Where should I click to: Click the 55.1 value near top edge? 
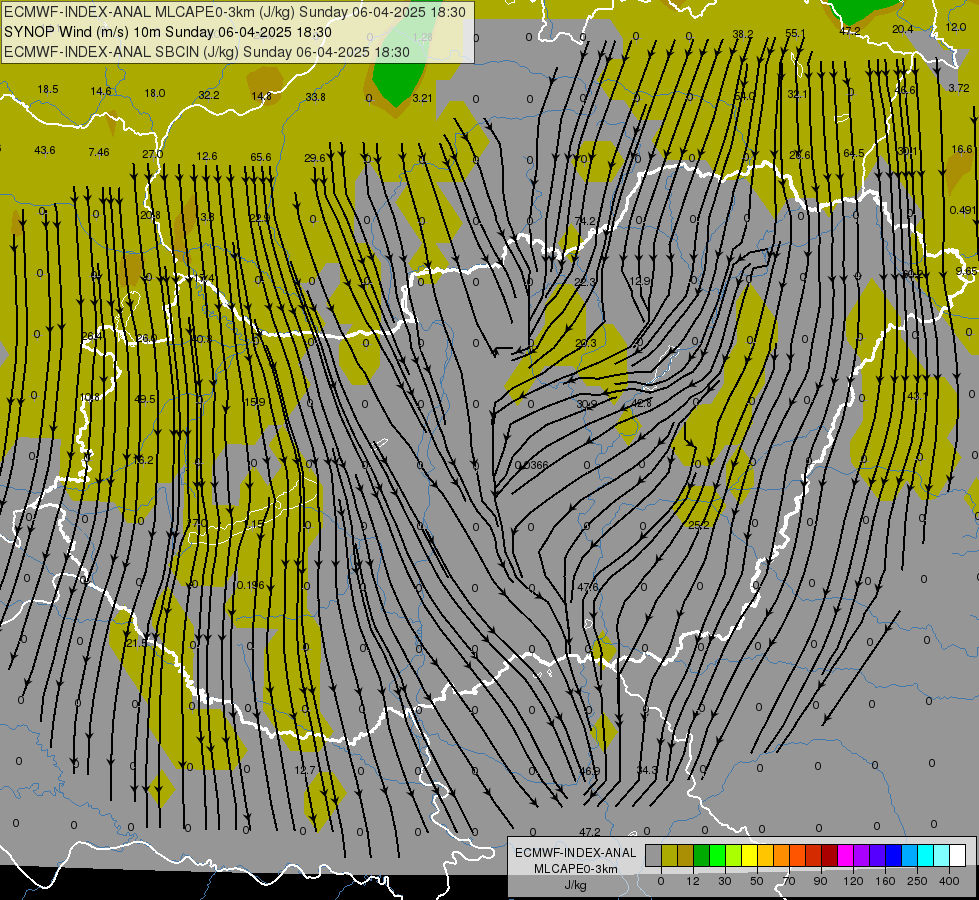click(x=795, y=33)
